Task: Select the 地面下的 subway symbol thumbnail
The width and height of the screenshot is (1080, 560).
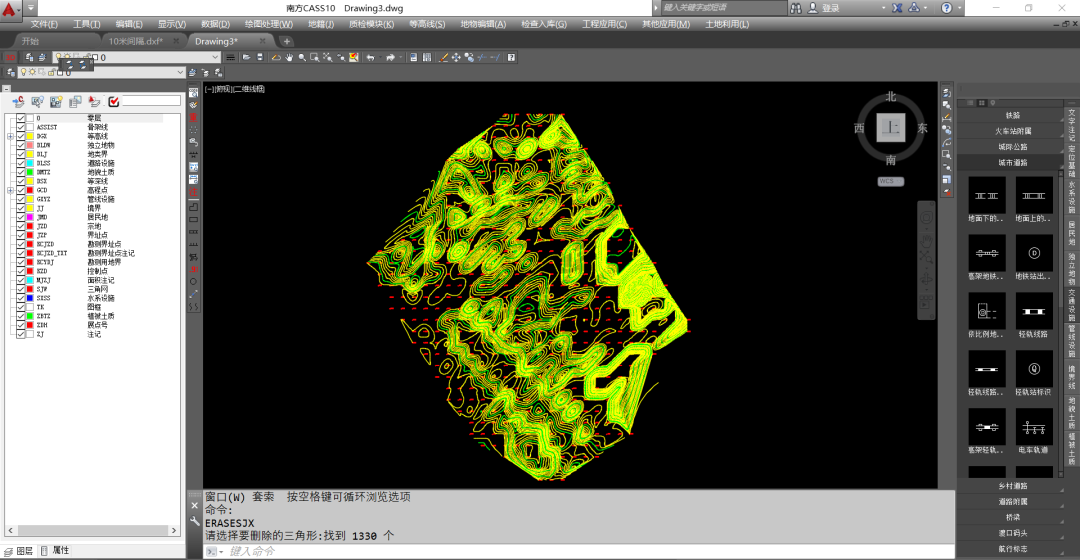Action: pos(986,196)
